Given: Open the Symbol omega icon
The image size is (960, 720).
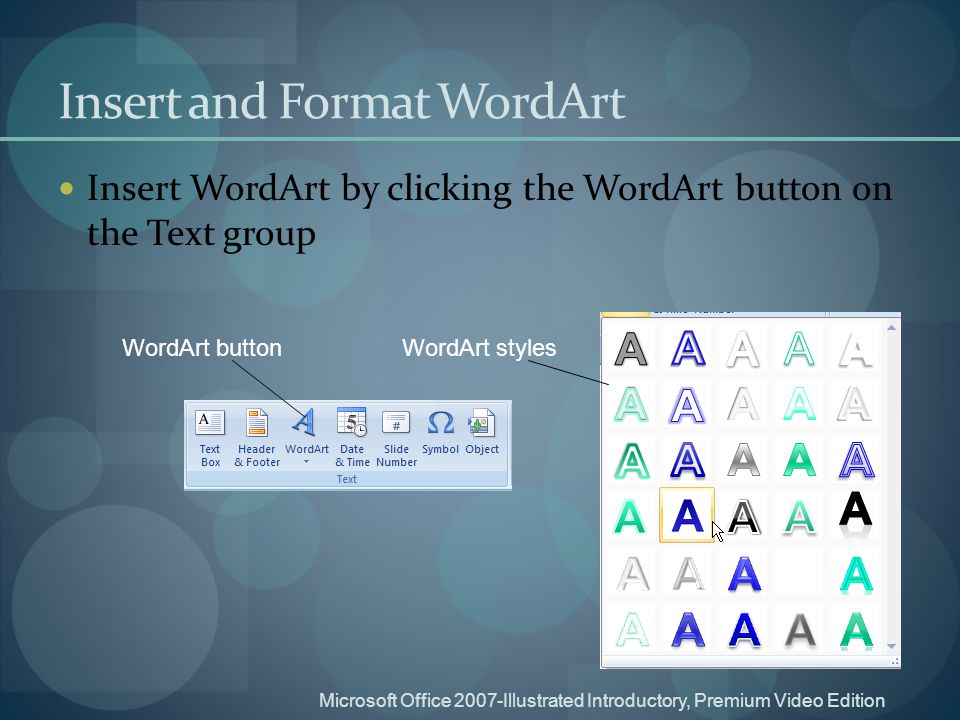Looking at the screenshot, I should [440, 422].
